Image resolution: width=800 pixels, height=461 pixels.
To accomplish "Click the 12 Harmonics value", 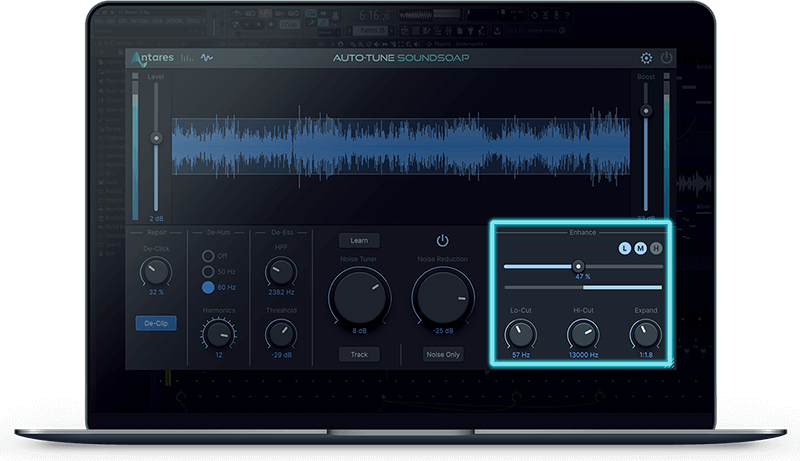I will [x=219, y=354].
